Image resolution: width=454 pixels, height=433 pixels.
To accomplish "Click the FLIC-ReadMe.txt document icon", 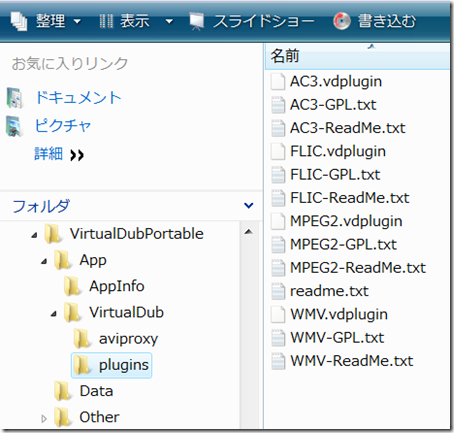I will coord(278,198).
